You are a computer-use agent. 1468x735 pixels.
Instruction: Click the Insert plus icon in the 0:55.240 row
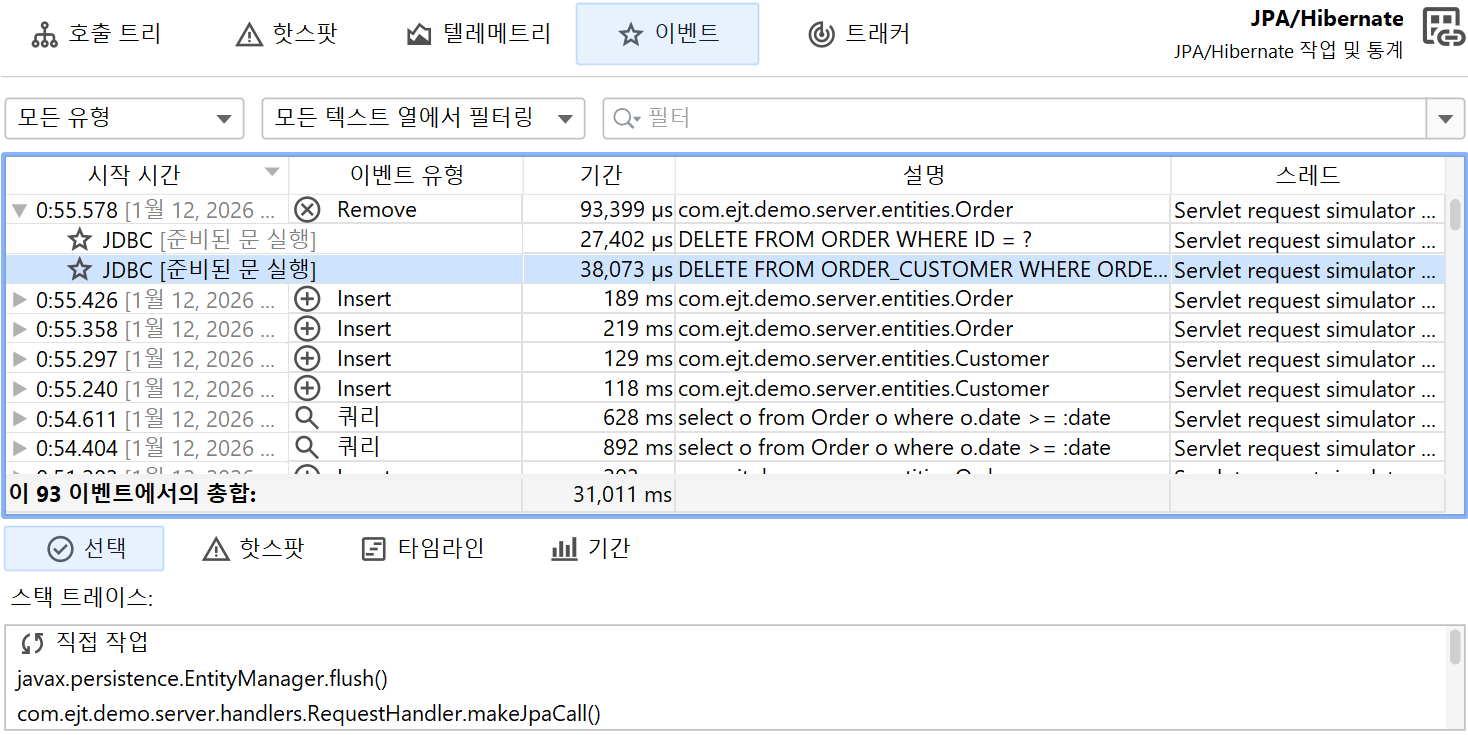pyautogui.click(x=308, y=389)
